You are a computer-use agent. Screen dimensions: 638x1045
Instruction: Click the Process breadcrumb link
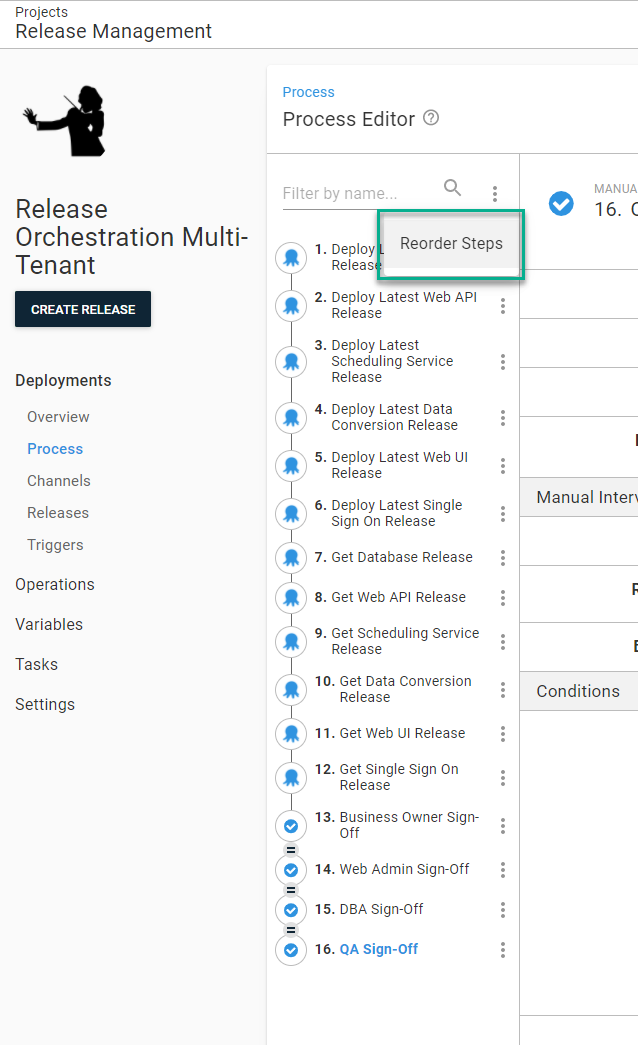coord(308,92)
